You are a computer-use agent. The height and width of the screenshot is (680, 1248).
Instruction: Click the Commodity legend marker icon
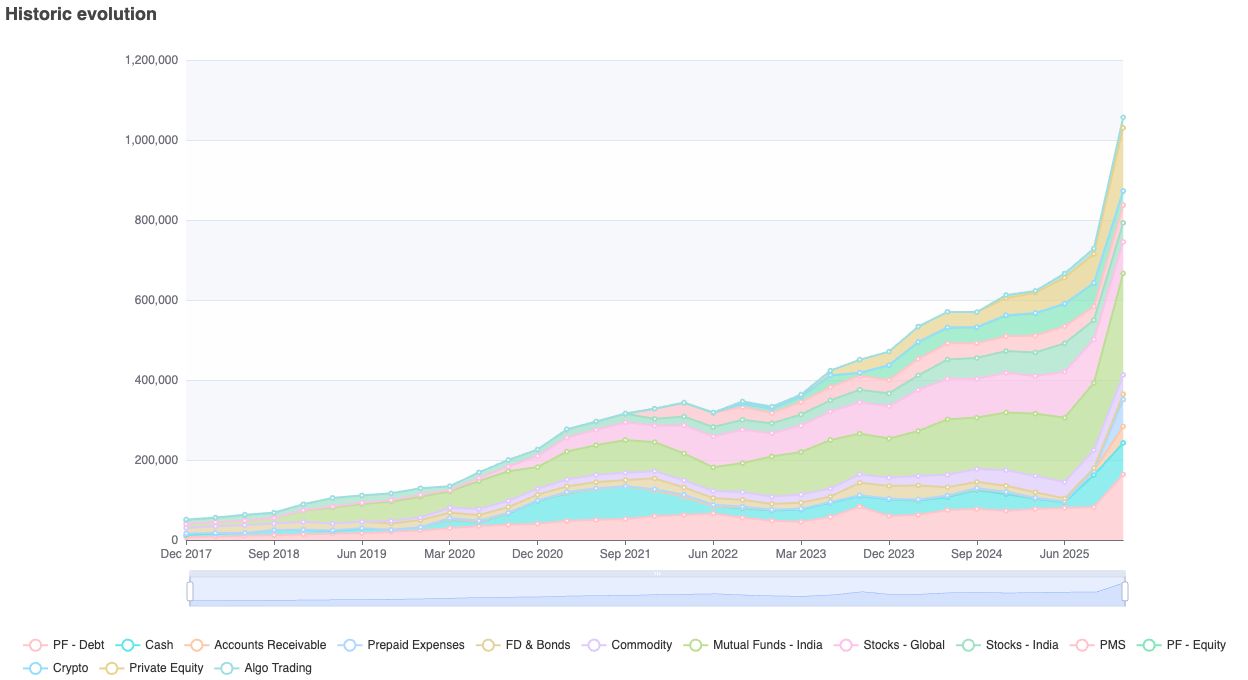594,645
